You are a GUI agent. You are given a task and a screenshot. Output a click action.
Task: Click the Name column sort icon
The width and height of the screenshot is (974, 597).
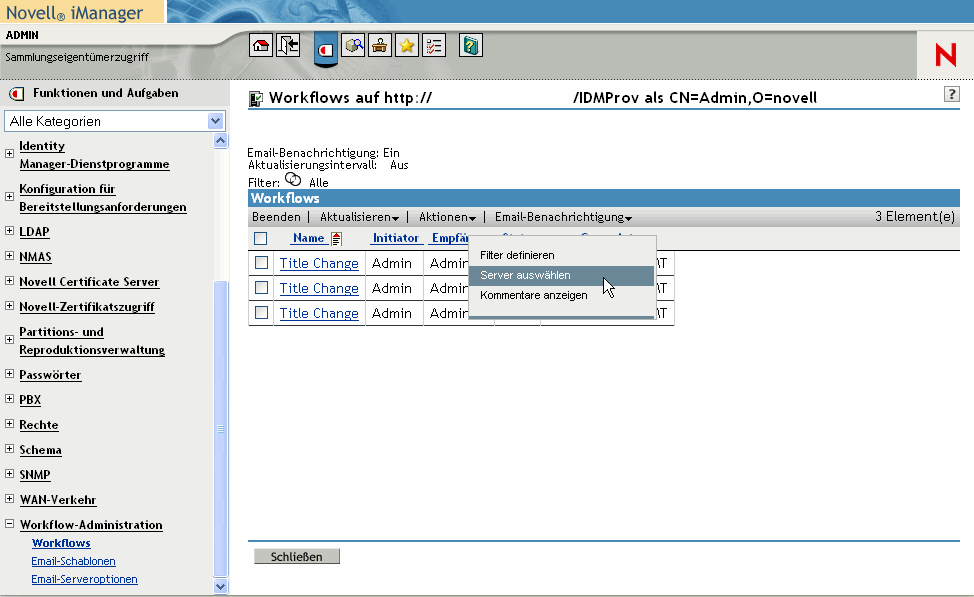point(336,238)
